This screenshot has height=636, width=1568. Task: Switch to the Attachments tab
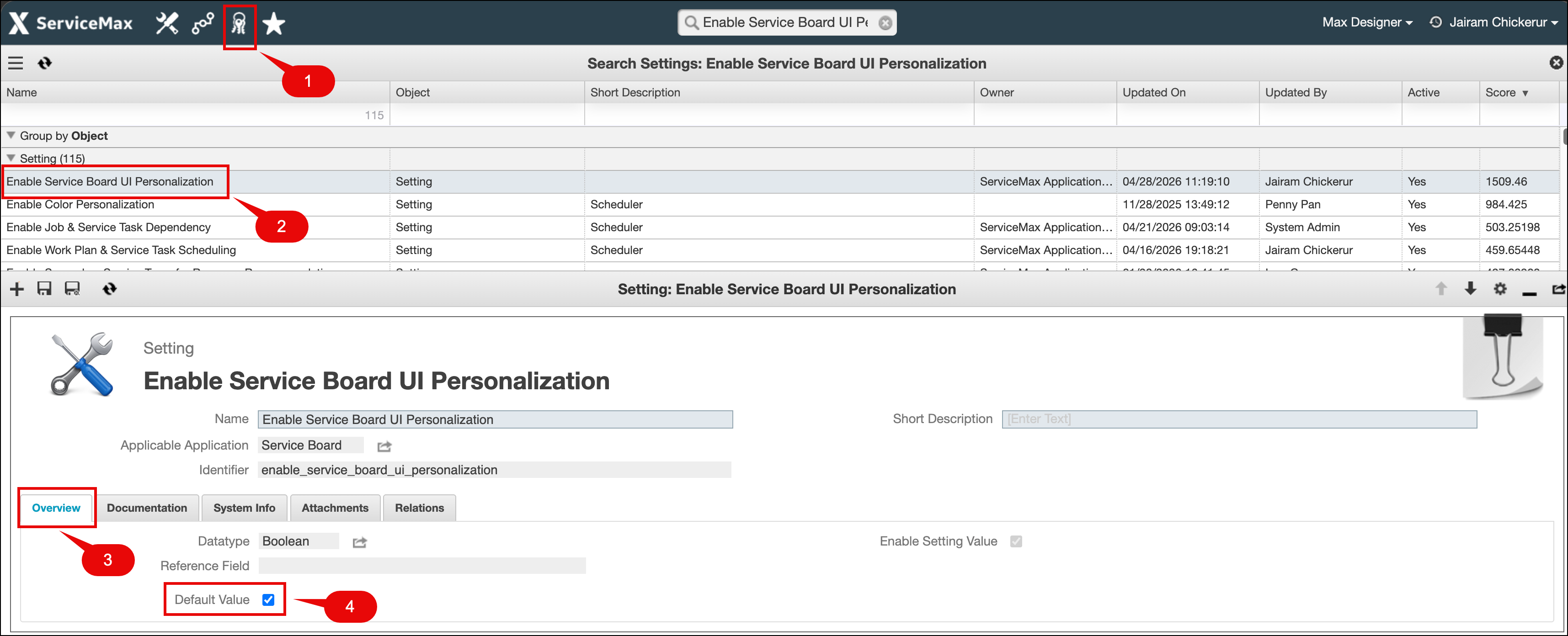click(x=335, y=508)
